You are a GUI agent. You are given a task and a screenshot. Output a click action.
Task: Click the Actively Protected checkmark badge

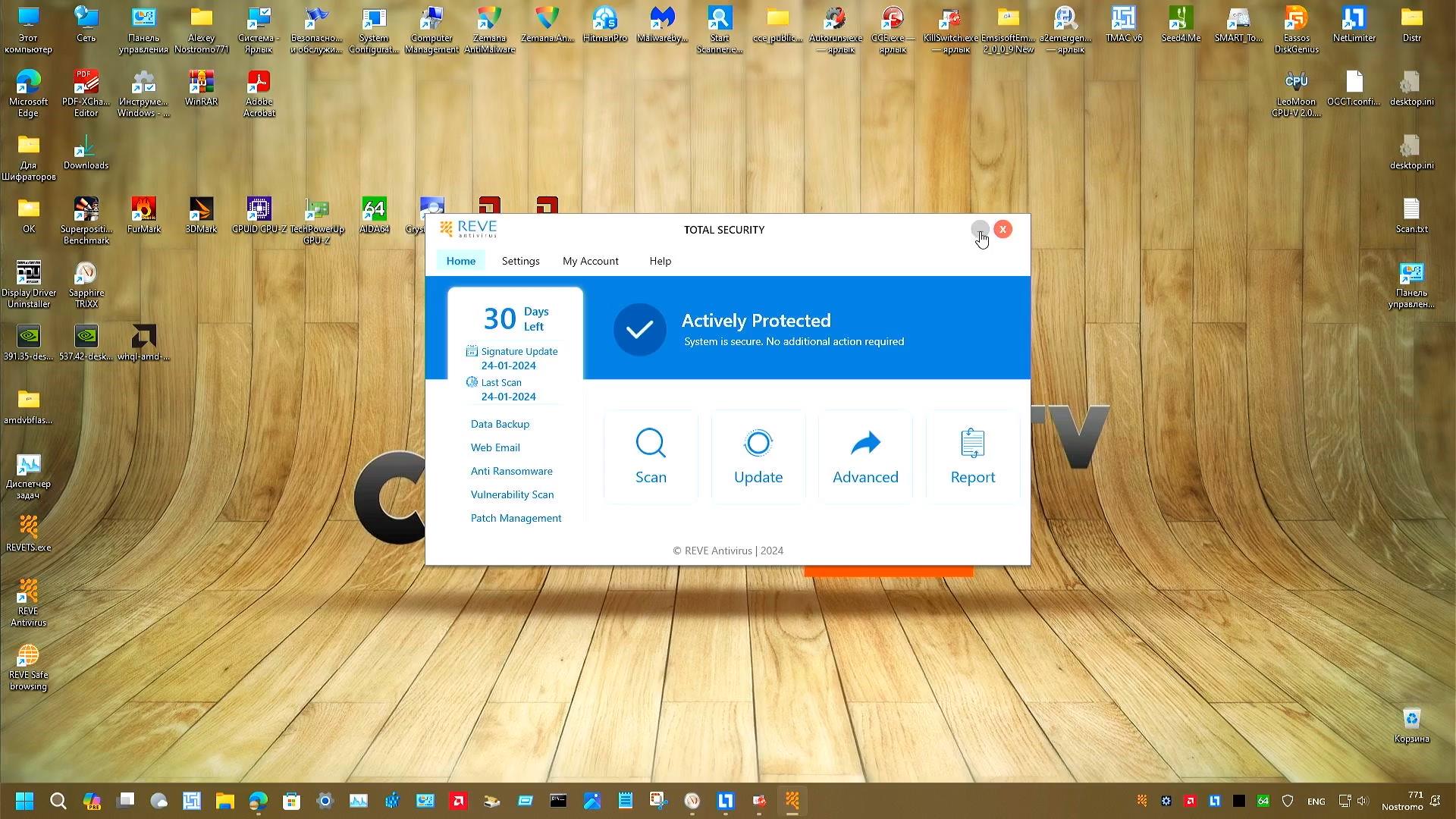pyautogui.click(x=639, y=329)
